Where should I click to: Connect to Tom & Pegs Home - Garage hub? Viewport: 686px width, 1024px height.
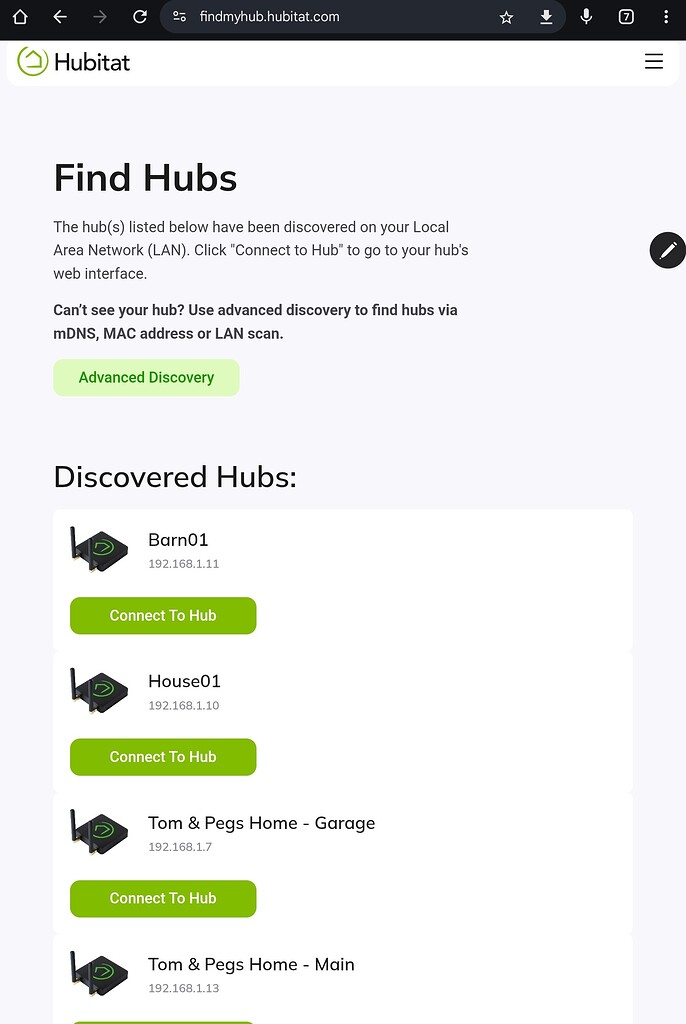(x=163, y=899)
